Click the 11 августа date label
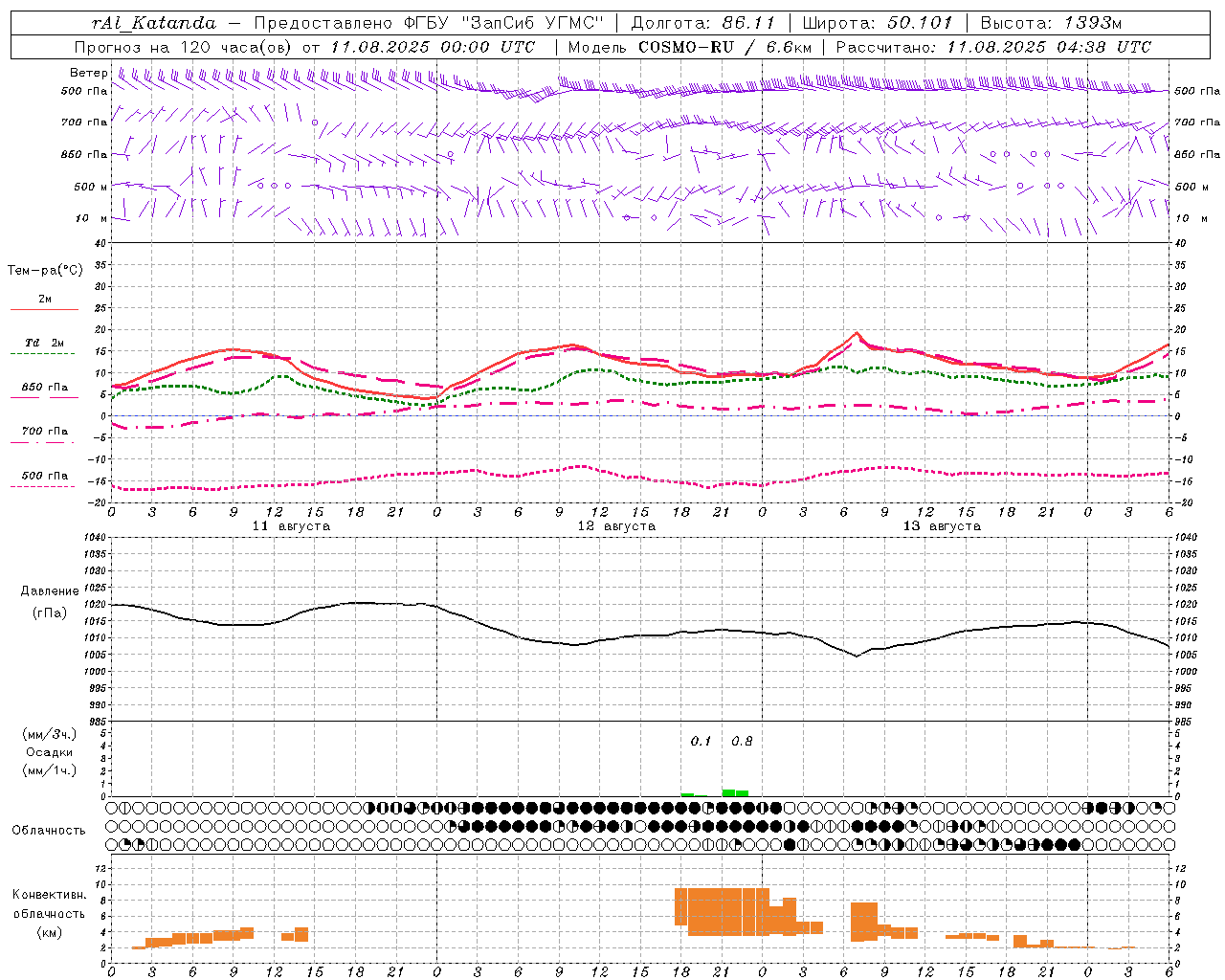 click(291, 526)
